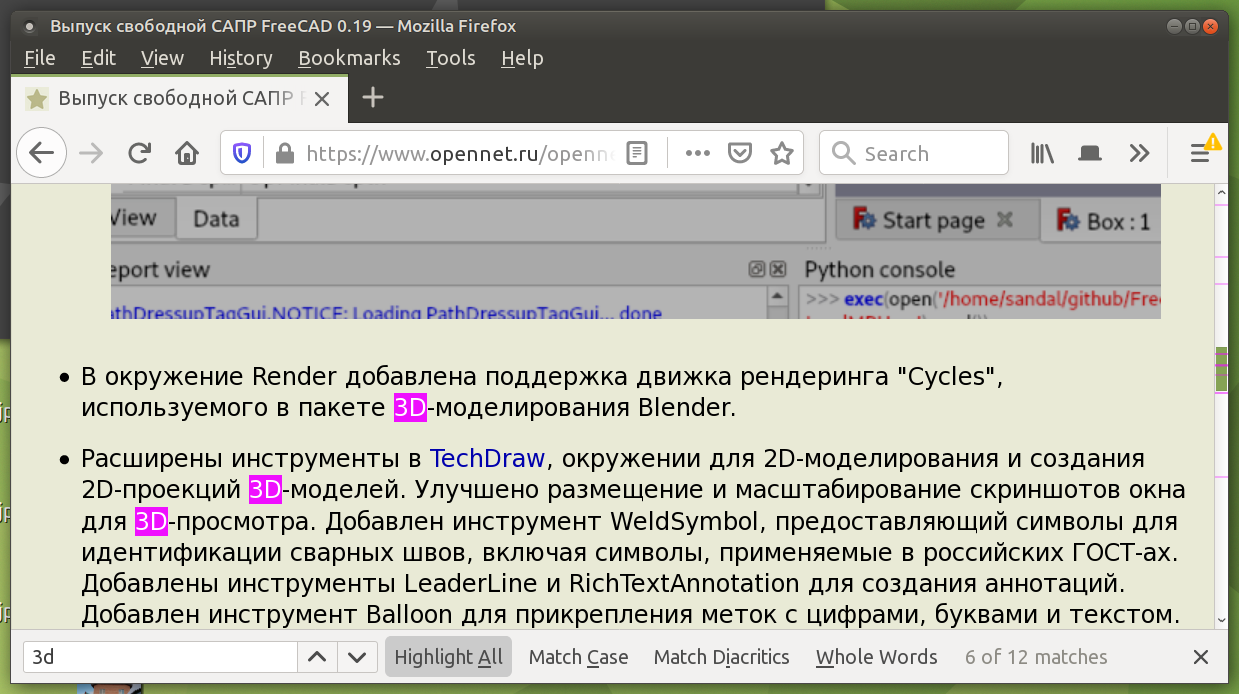The image size is (1239, 694).
Task: Enable Match Case option
Action: click(578, 657)
